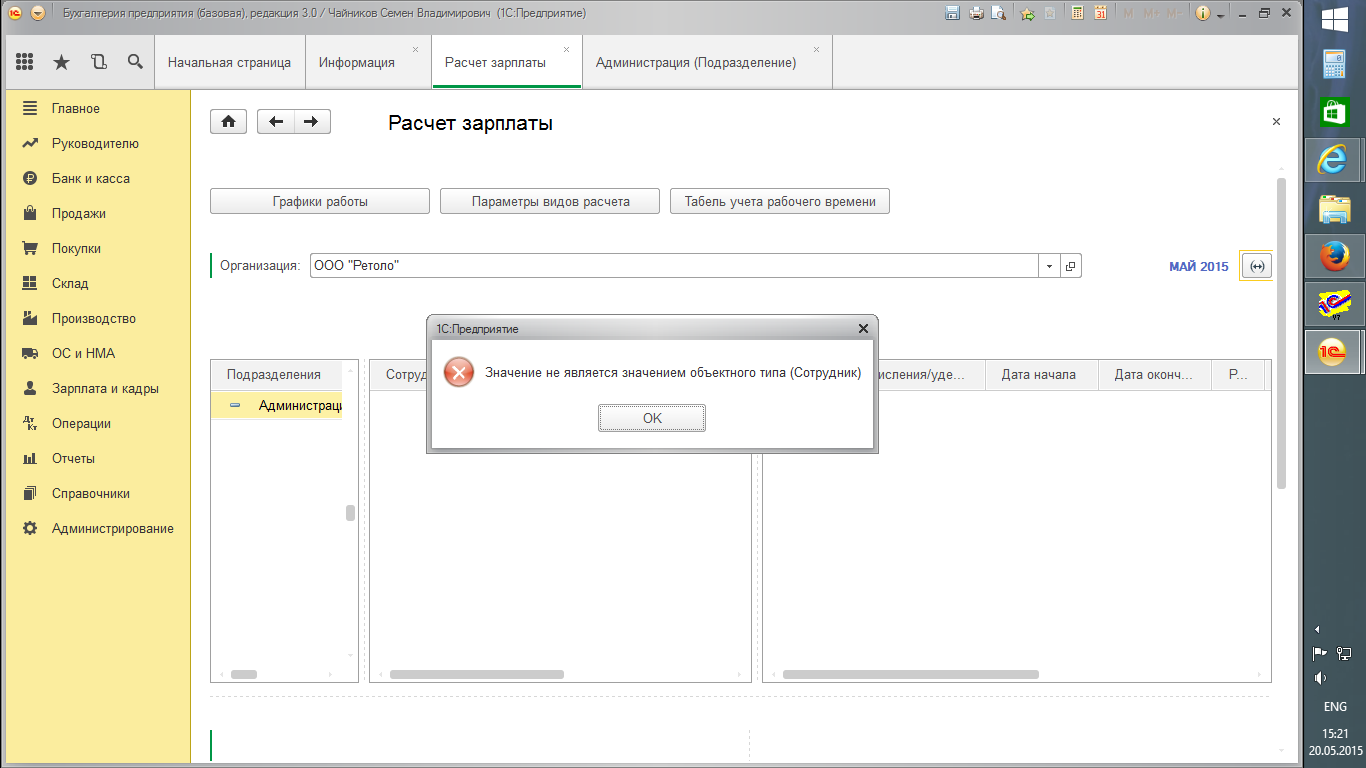Click the Организация input field
This screenshot has height=768, width=1366.
point(674,266)
